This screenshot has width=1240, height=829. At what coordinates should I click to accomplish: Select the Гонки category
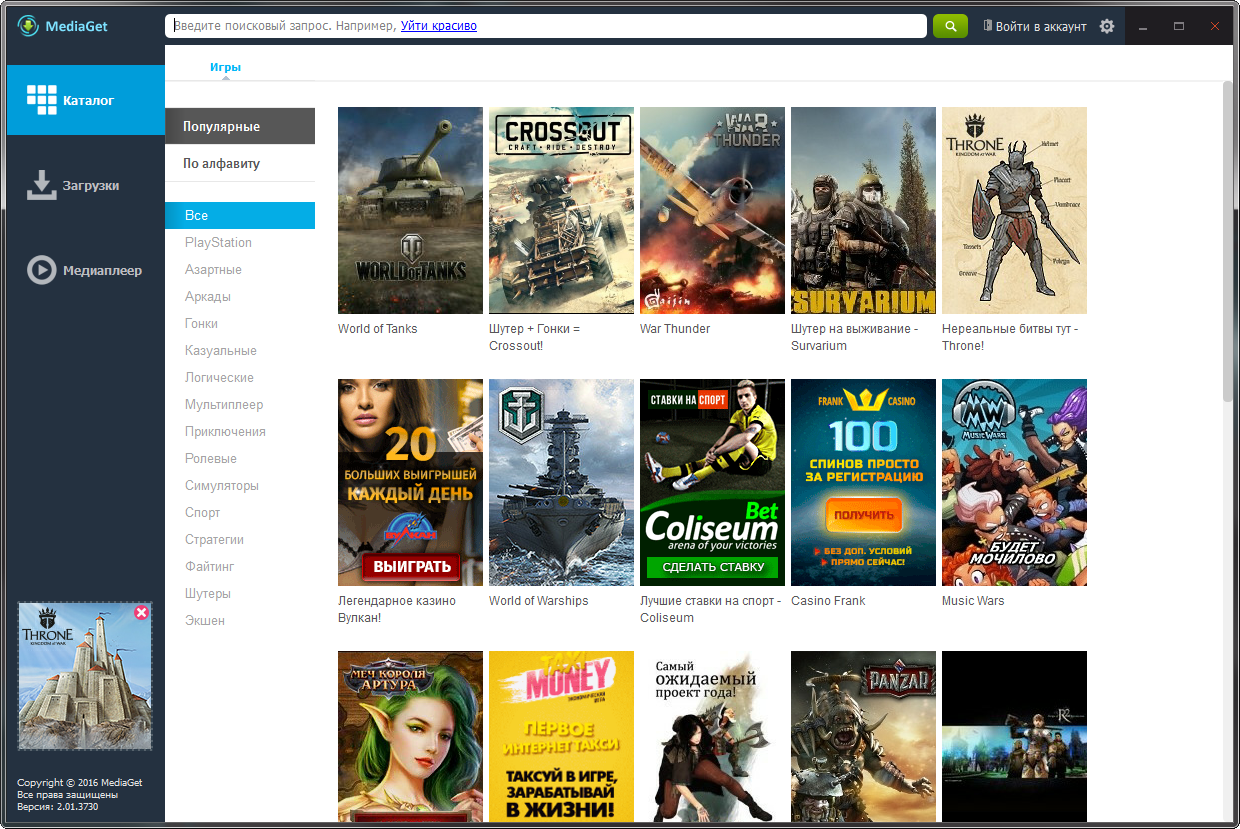(201, 324)
